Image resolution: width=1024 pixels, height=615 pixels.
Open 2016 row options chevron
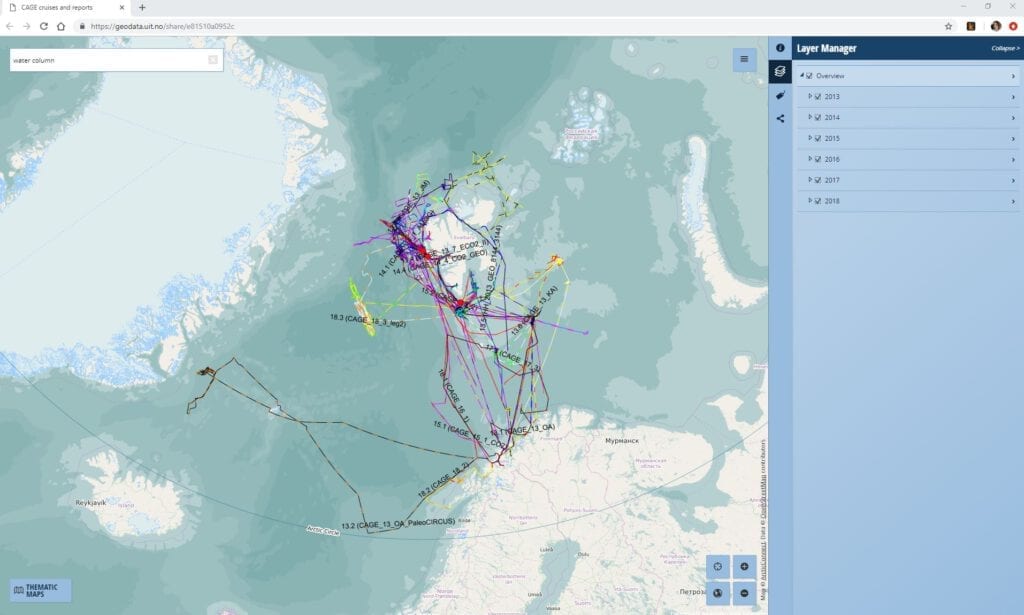(x=1013, y=160)
